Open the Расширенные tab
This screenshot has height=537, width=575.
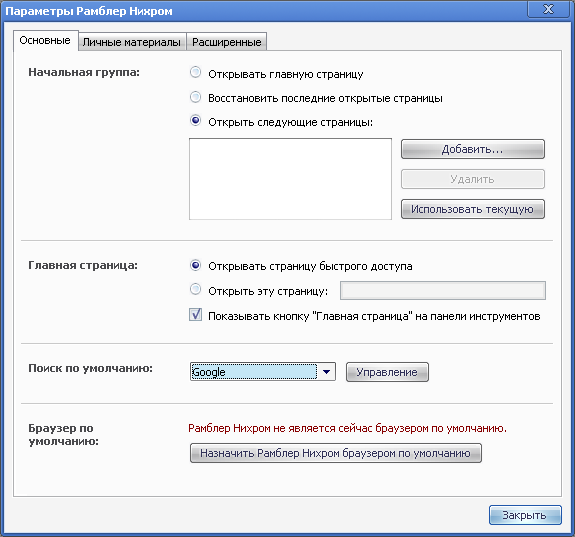pyautogui.click(x=227, y=42)
